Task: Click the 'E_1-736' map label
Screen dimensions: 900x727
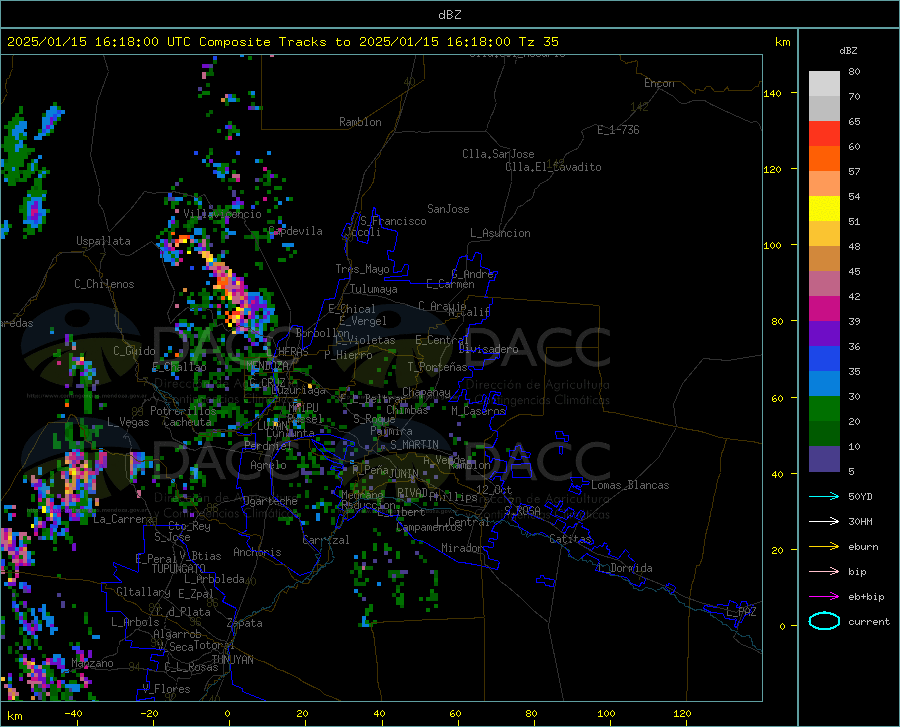Action: (x=618, y=130)
